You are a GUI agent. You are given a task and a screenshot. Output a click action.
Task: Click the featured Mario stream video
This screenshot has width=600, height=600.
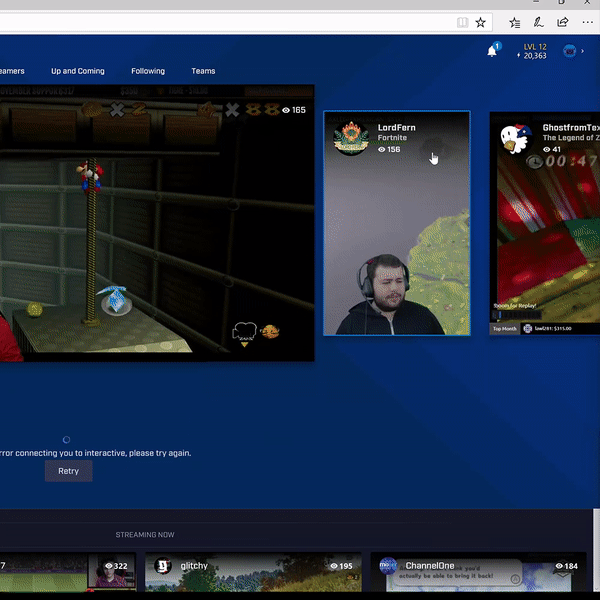[157, 223]
